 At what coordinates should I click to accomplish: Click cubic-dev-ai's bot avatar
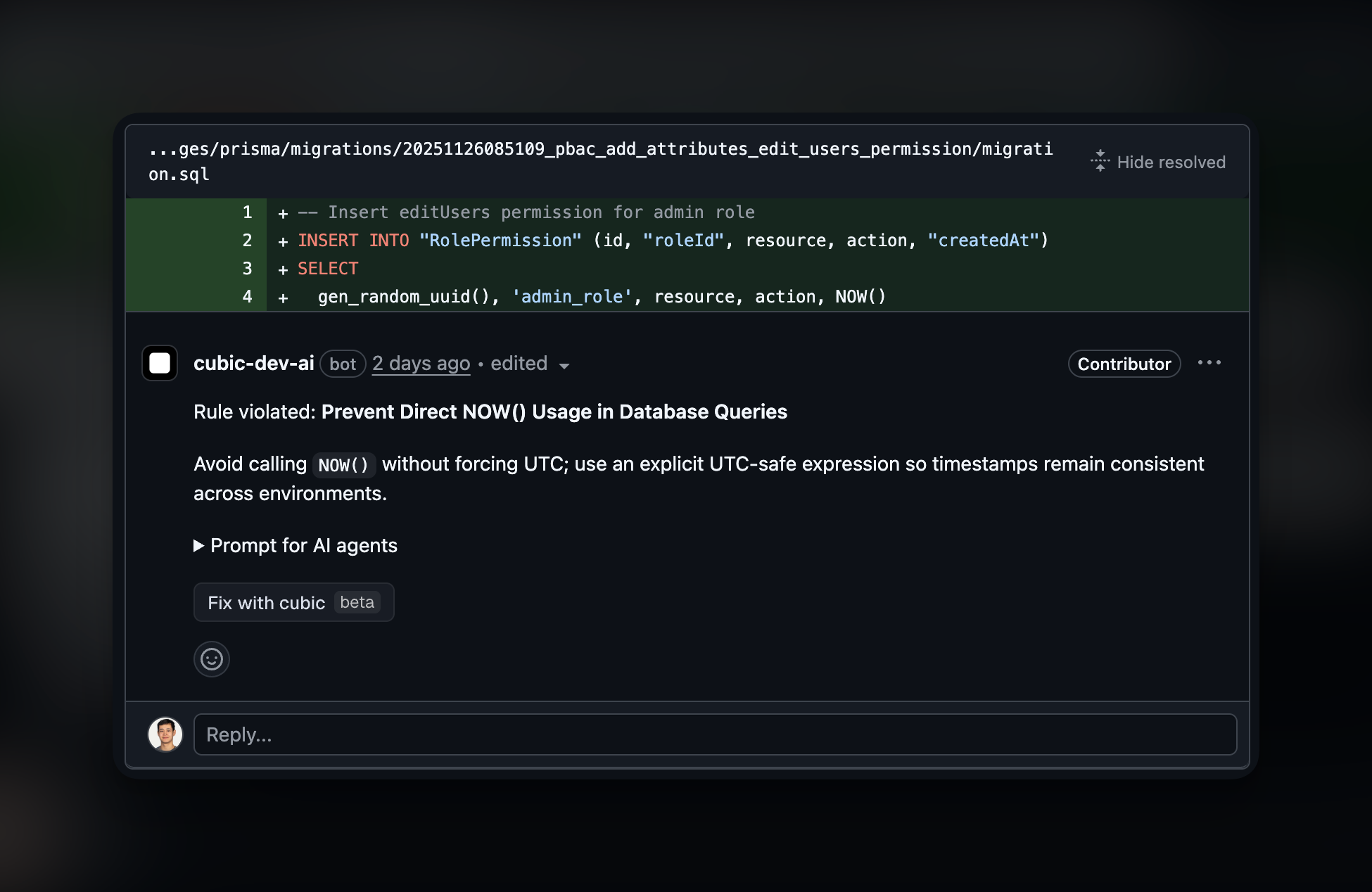159,363
